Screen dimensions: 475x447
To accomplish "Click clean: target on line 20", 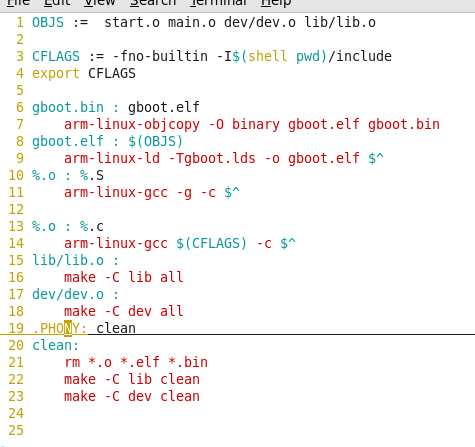I will [56, 345].
